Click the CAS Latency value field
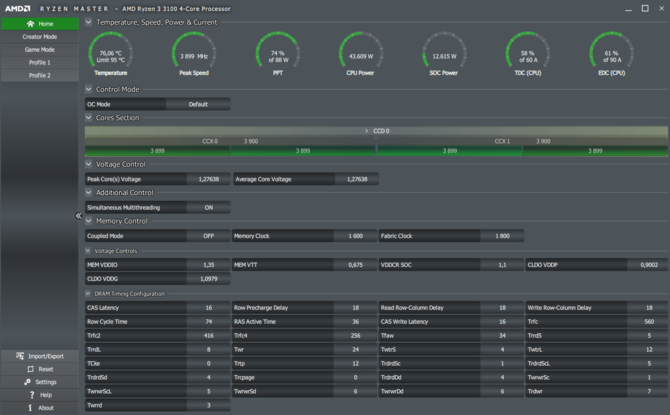Image resolution: width=670 pixels, height=415 pixels. (x=208, y=308)
